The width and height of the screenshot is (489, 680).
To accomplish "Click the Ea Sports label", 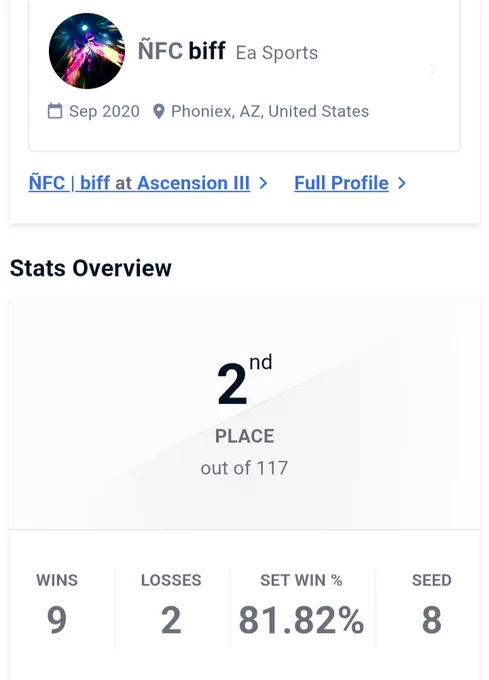I will (277, 53).
